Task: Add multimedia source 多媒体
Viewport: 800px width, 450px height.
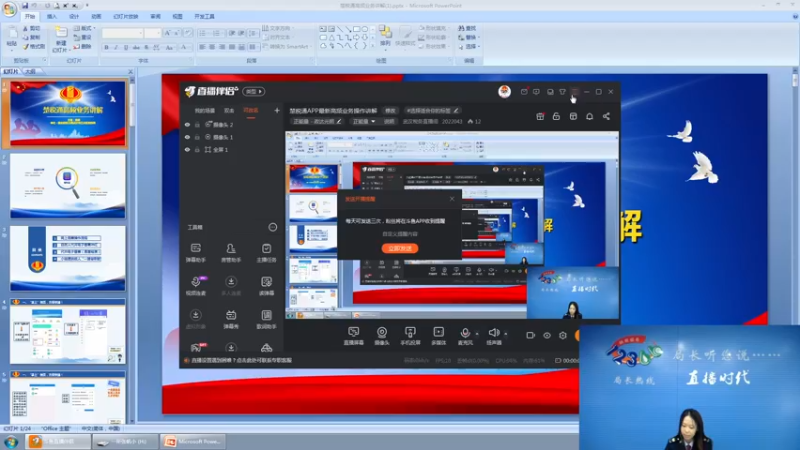Action: point(438,336)
